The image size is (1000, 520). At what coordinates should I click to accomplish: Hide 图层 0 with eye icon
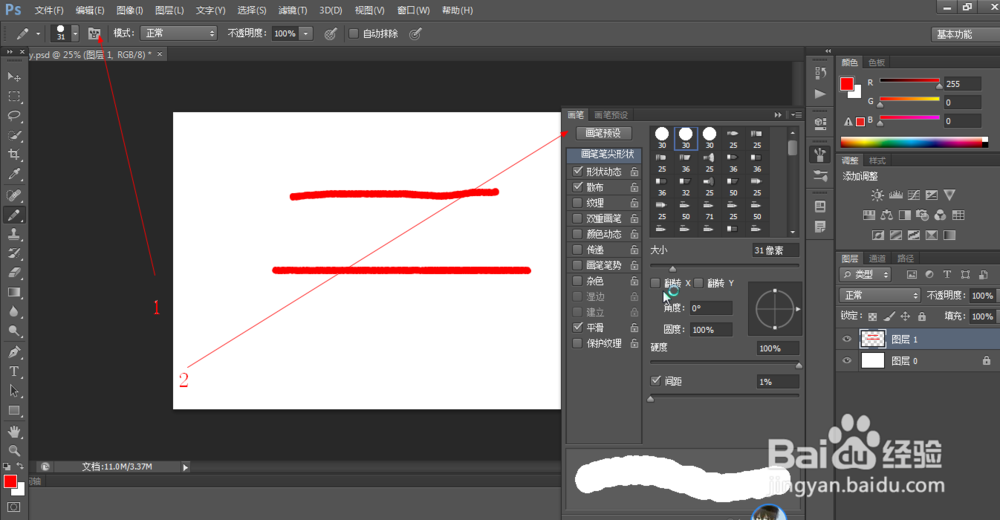tap(847, 360)
